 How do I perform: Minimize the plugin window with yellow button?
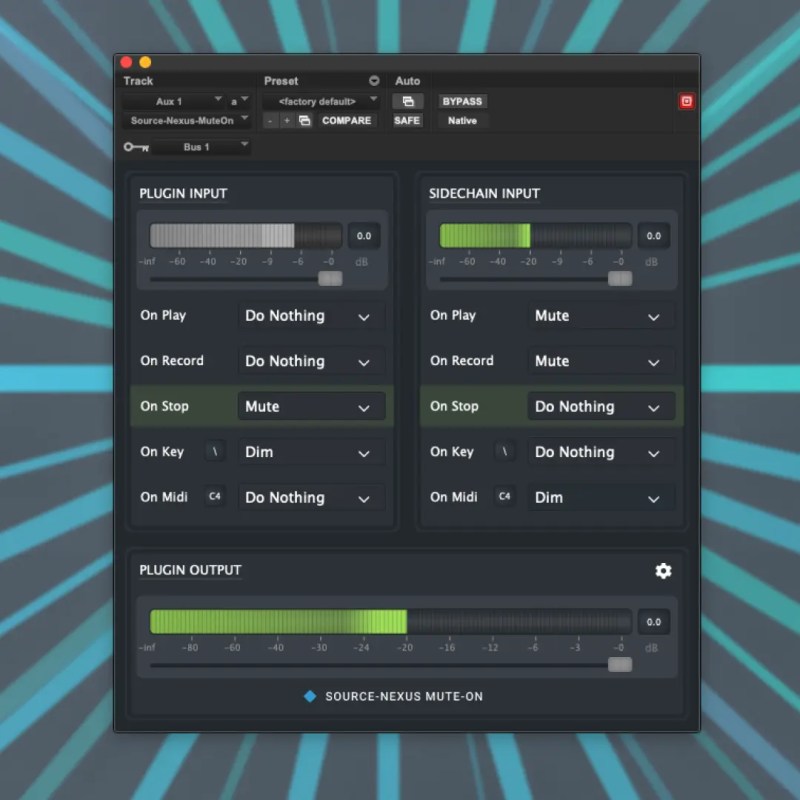145,62
